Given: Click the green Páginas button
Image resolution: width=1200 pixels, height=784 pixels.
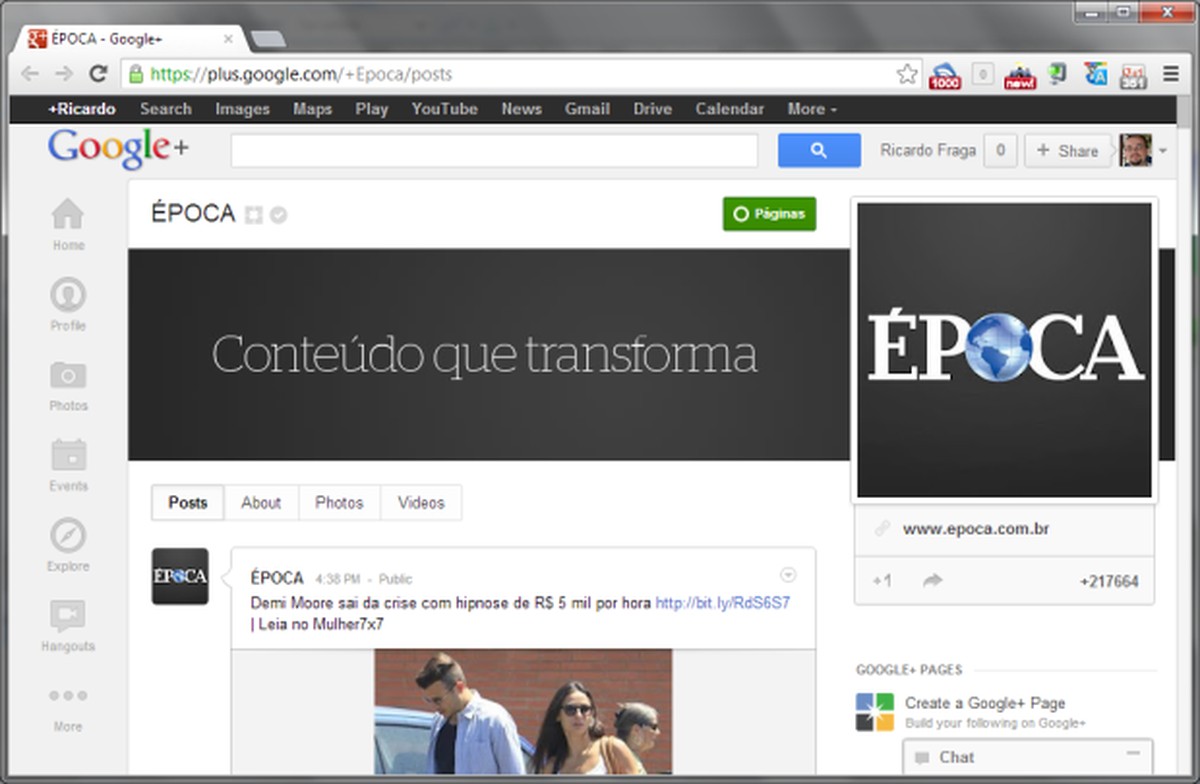Looking at the screenshot, I should click(769, 214).
